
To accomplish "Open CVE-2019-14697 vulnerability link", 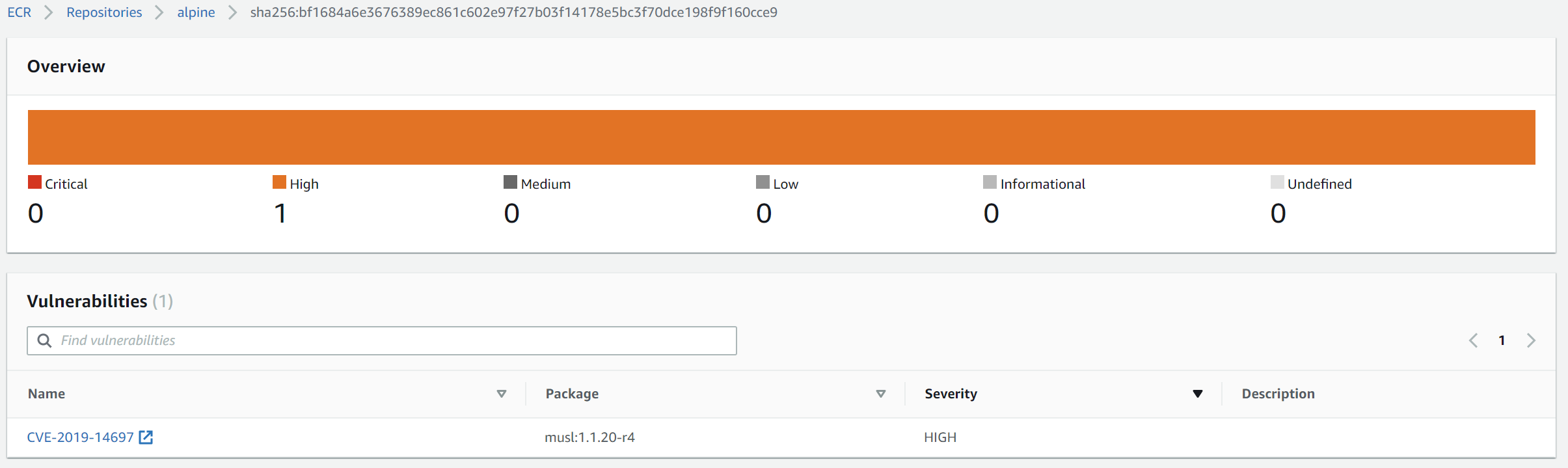I will [80, 437].
